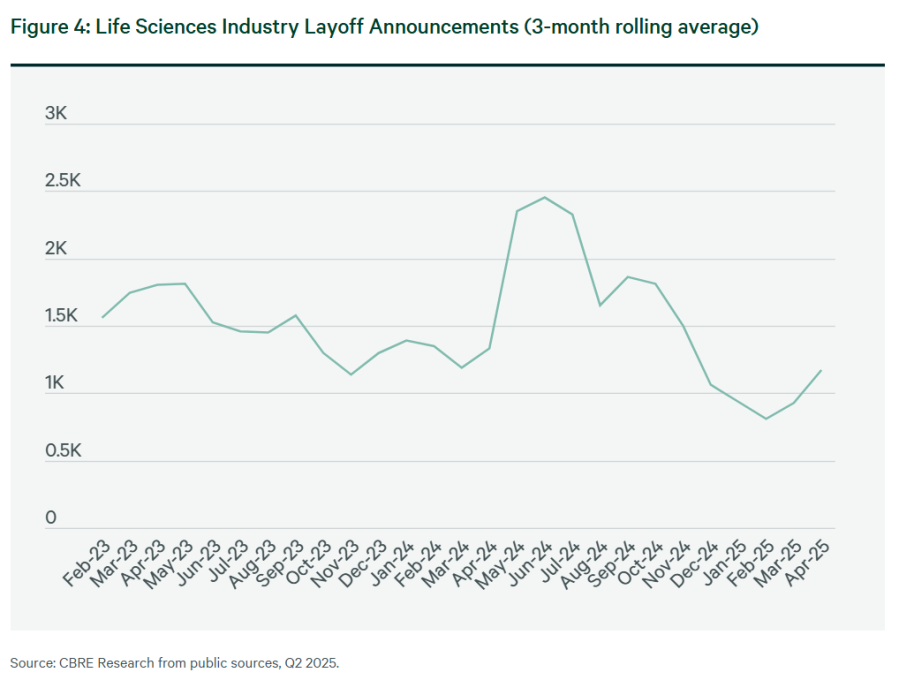Click the Feb-25 lowest point on the line
The width and height of the screenshot is (899, 680).
[x=766, y=419]
